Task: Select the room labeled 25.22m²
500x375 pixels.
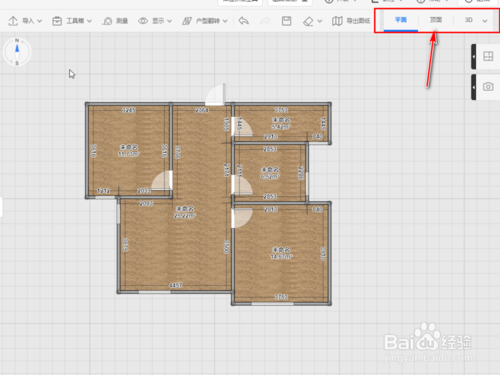Action: [x=185, y=212]
